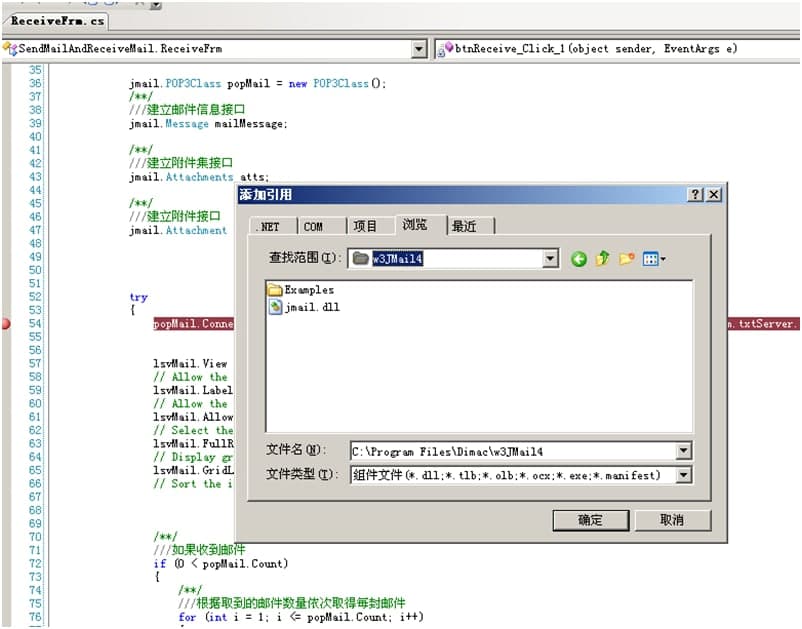
Task: Select the jmail.dll file
Action: tap(304, 307)
